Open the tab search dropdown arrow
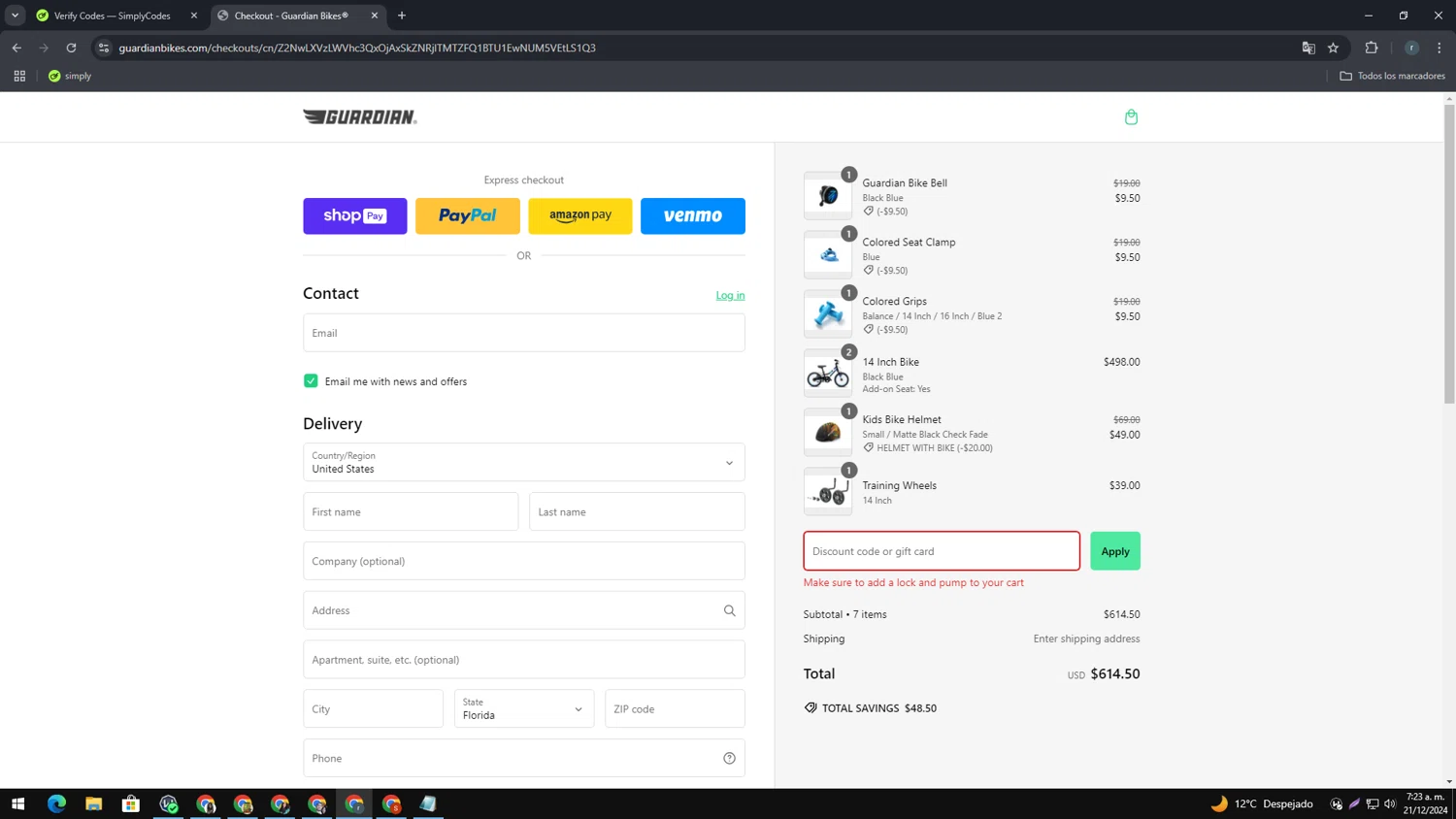1456x819 pixels. (x=15, y=16)
